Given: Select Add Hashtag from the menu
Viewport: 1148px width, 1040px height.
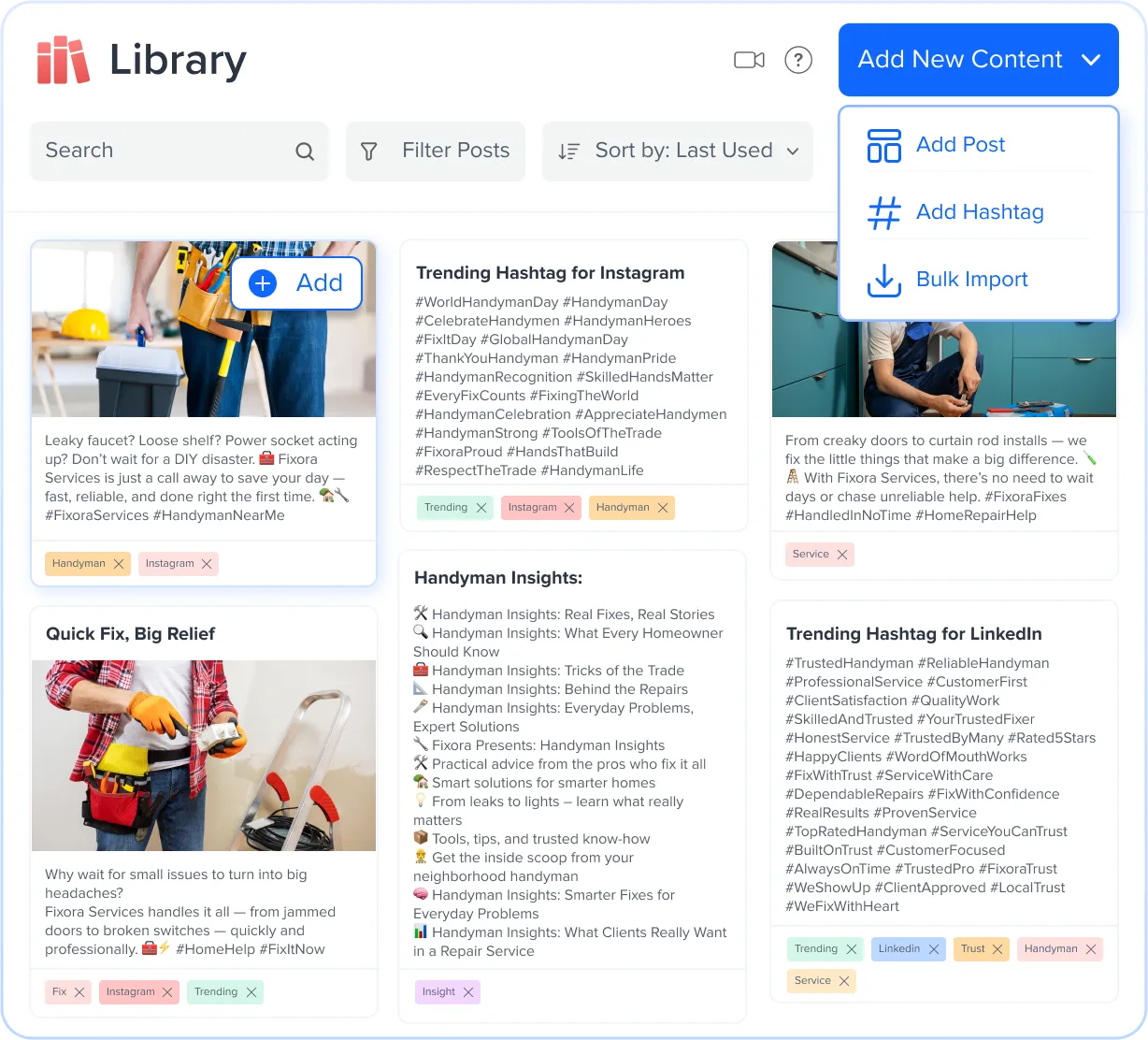Looking at the screenshot, I should pos(980,212).
